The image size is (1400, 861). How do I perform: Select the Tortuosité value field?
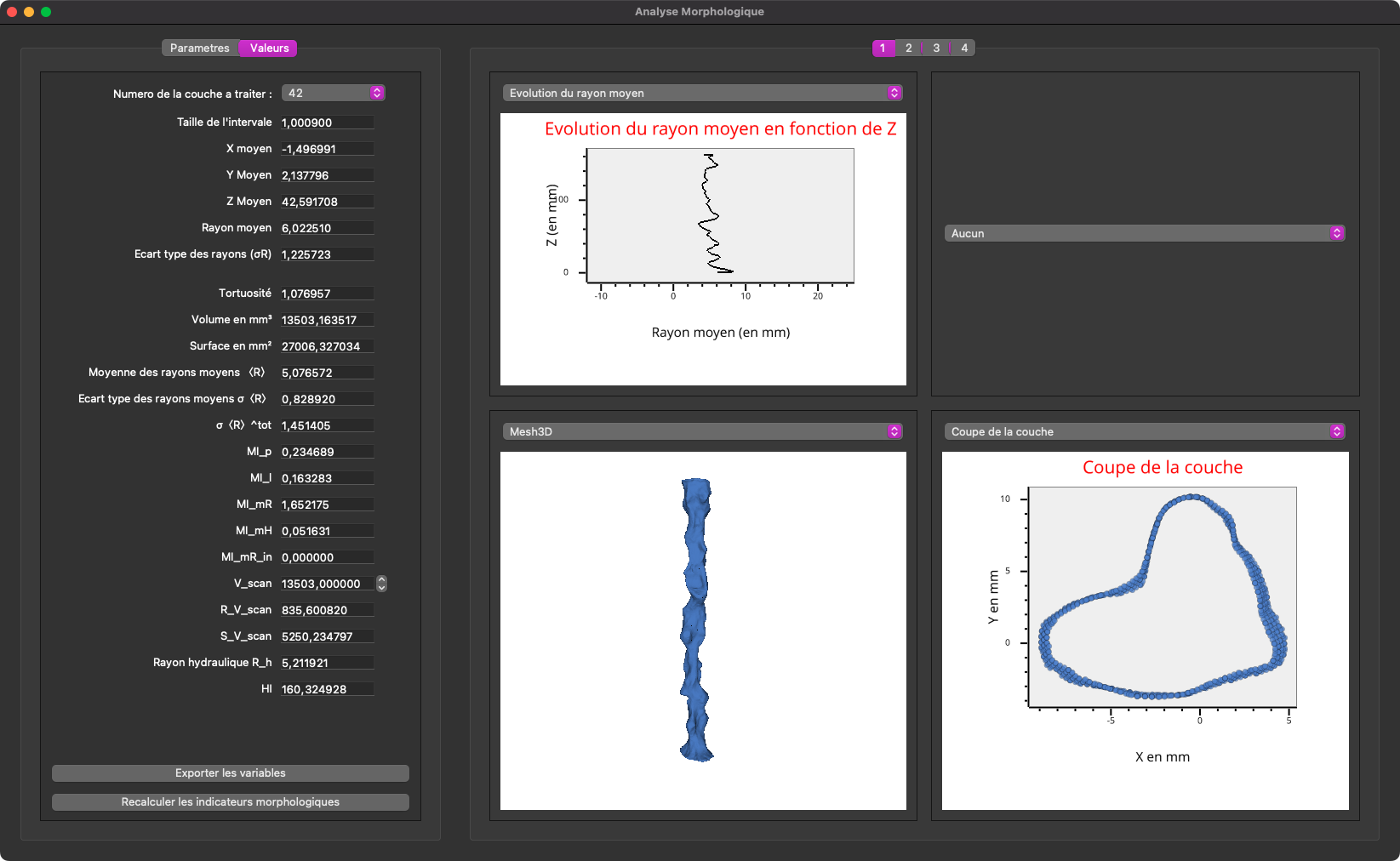[326, 294]
